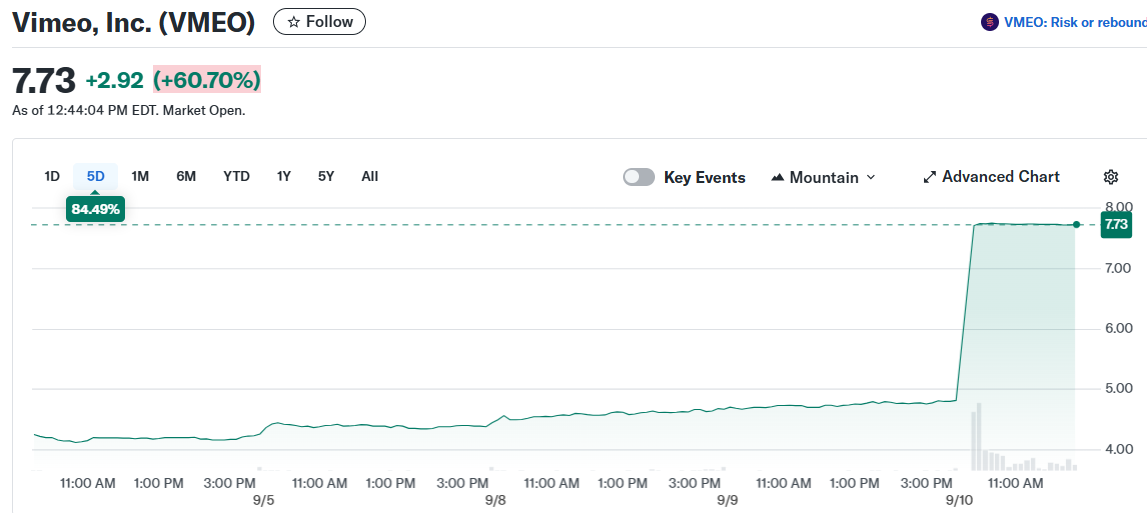1147x513 pixels.
Task: Click the 9/9 date axis label
Action: (x=727, y=501)
